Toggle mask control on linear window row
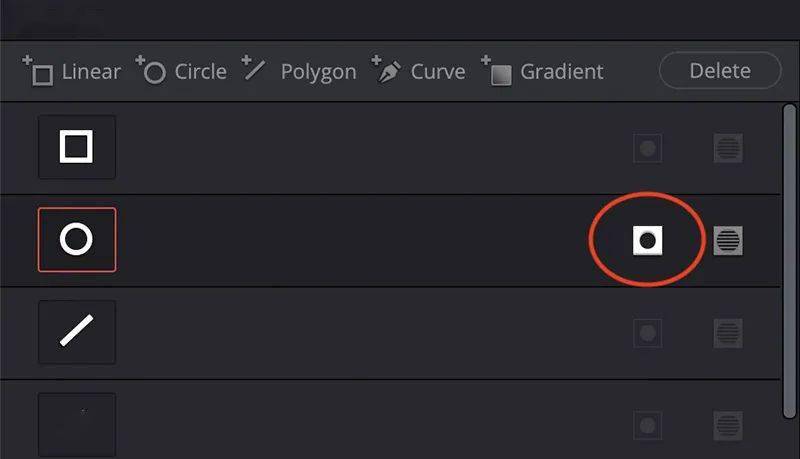Image resolution: width=800 pixels, height=459 pixels. click(x=728, y=149)
